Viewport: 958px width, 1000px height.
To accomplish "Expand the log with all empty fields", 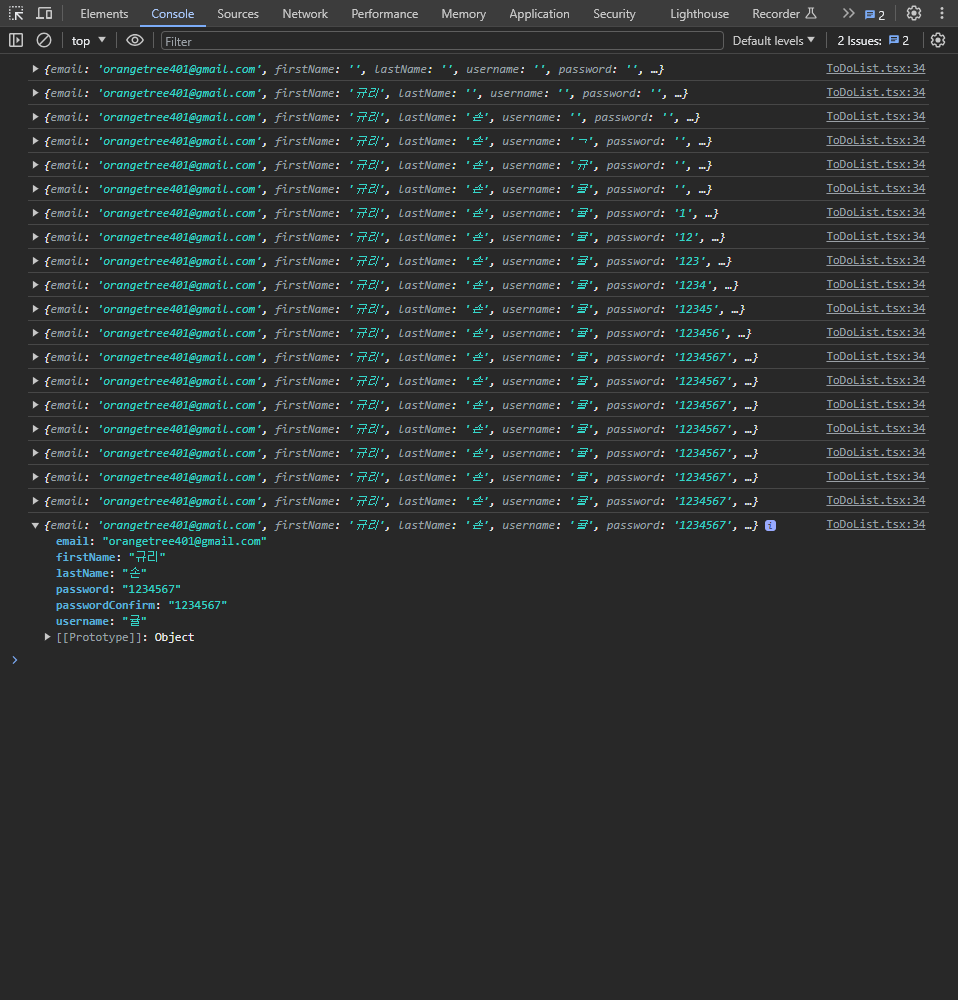I will pos(36,69).
